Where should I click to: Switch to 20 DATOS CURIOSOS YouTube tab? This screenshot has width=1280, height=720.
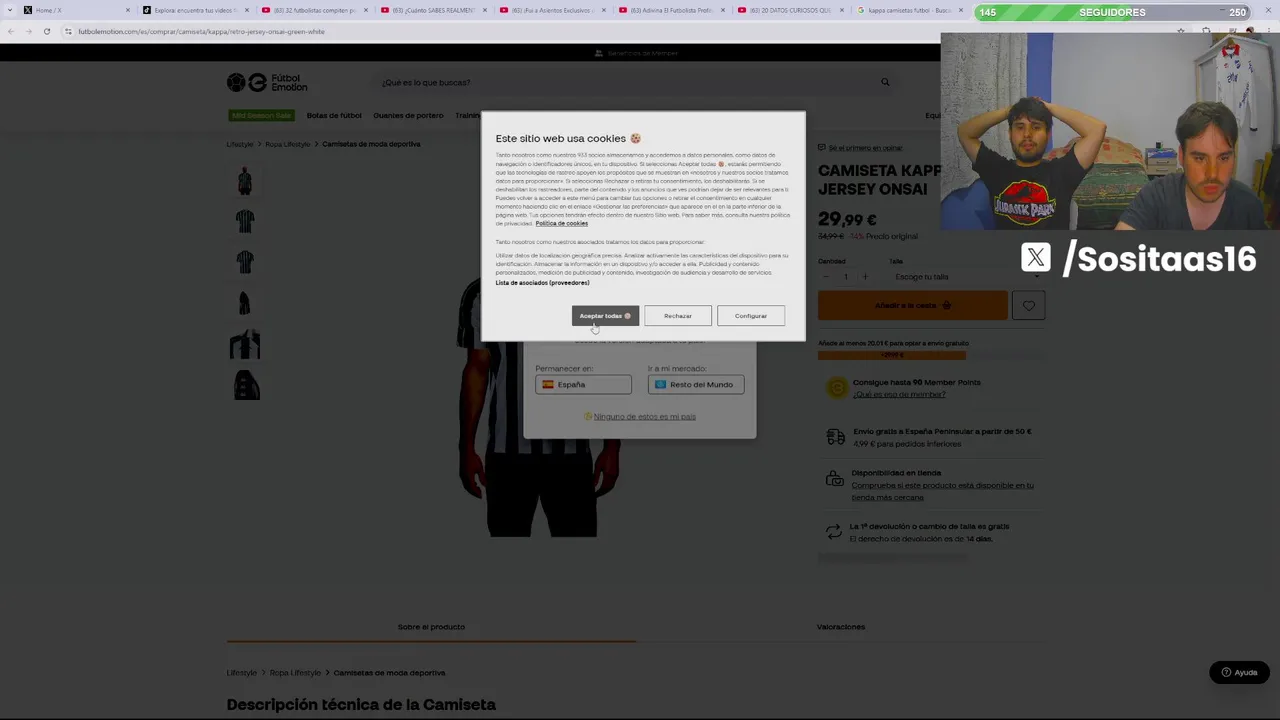pos(790,10)
